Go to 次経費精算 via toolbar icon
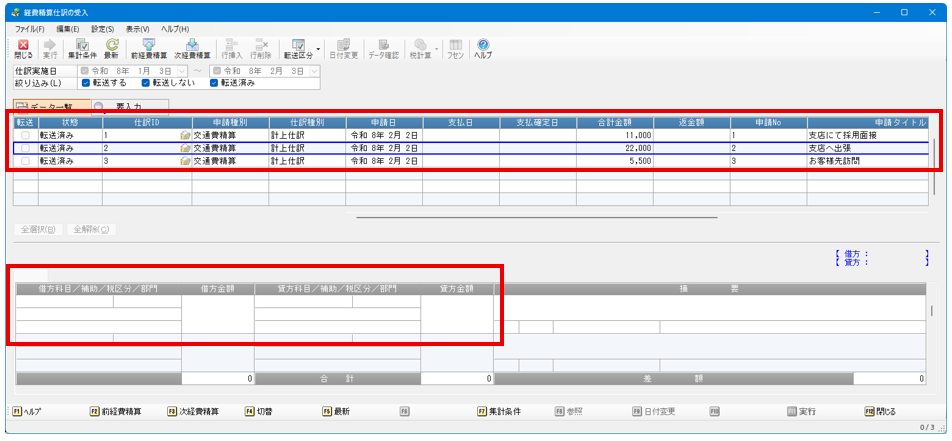Viewport: 952px width, 441px height. click(x=192, y=49)
